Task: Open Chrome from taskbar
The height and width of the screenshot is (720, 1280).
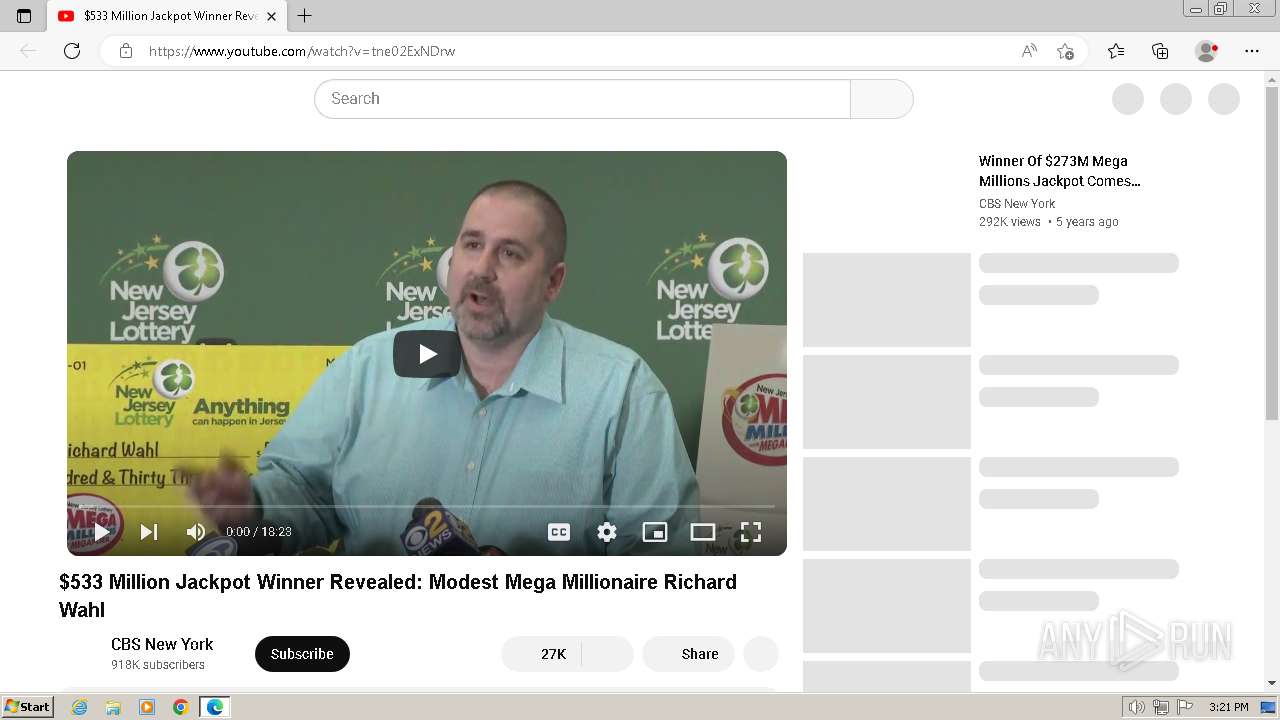Action: coord(181,707)
